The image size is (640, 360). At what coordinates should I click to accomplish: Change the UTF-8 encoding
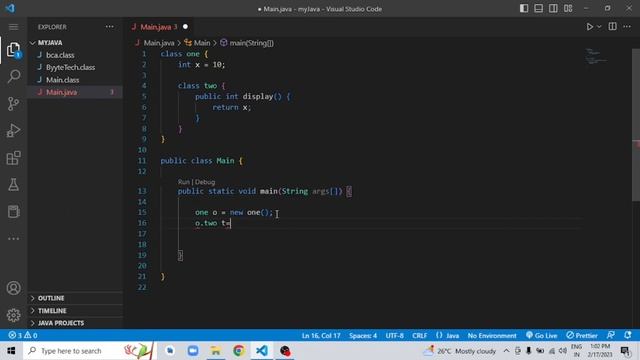pos(395,336)
